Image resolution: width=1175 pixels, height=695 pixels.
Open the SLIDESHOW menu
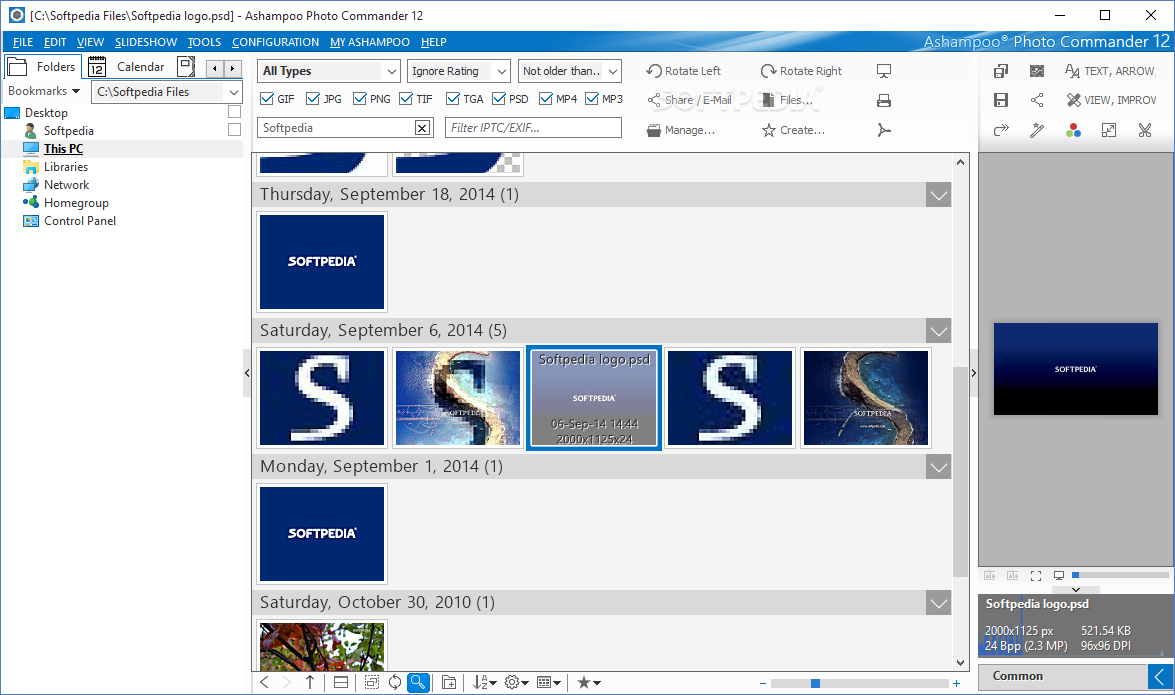[x=145, y=42]
